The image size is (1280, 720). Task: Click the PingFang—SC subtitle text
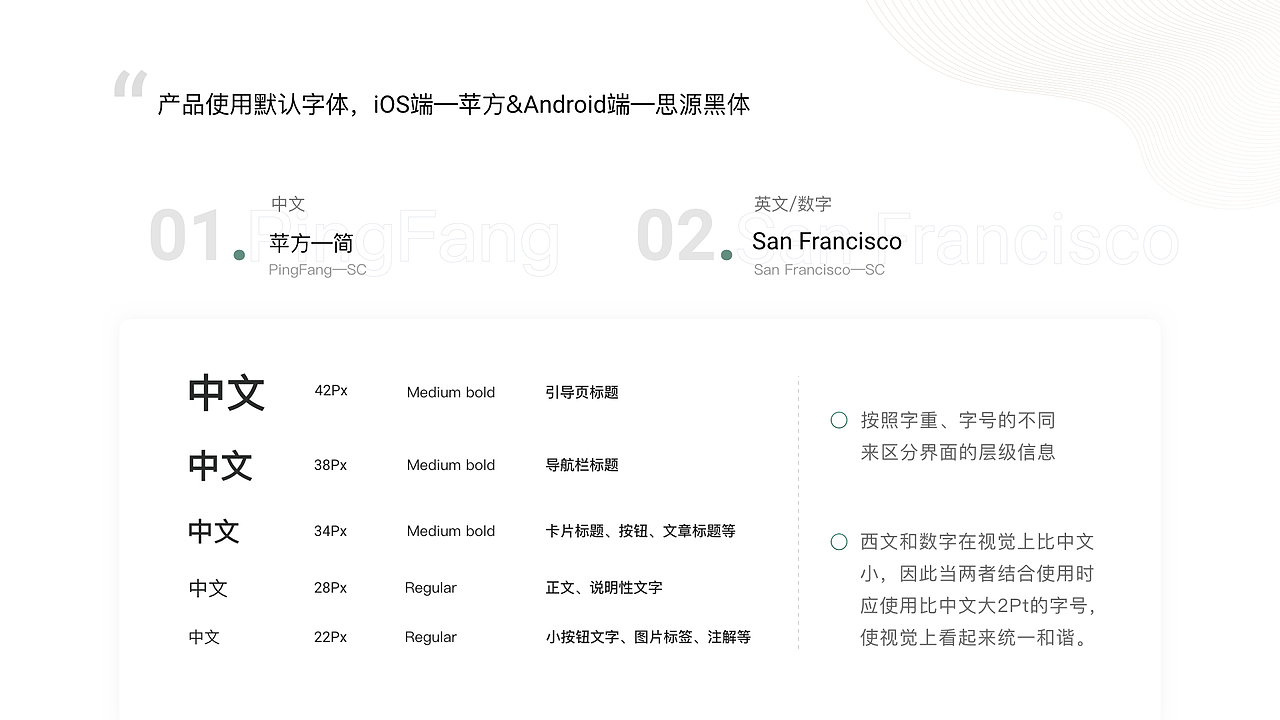pos(317,270)
